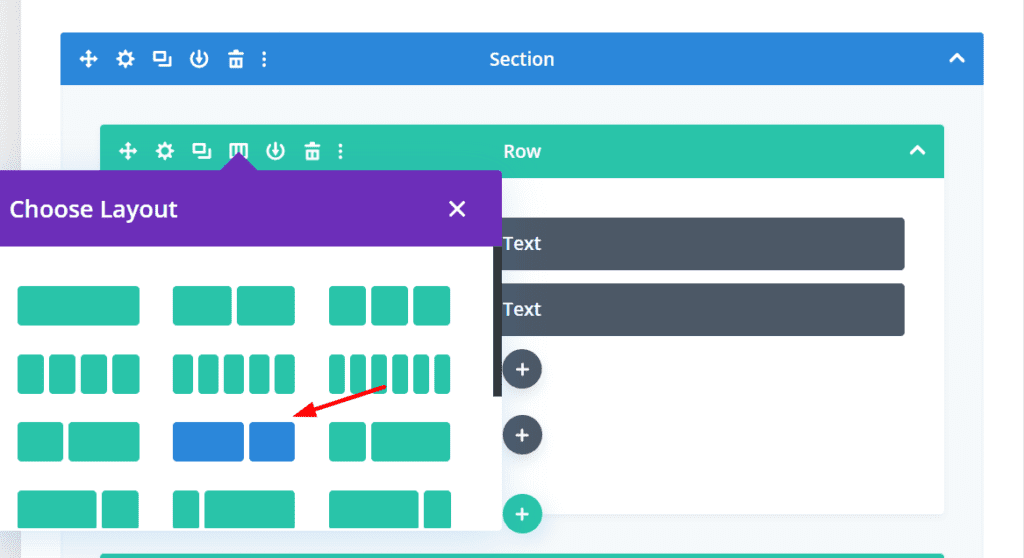This screenshot has width=1024, height=558.
Task: Click the Section move handle icon
Action: tap(88, 59)
